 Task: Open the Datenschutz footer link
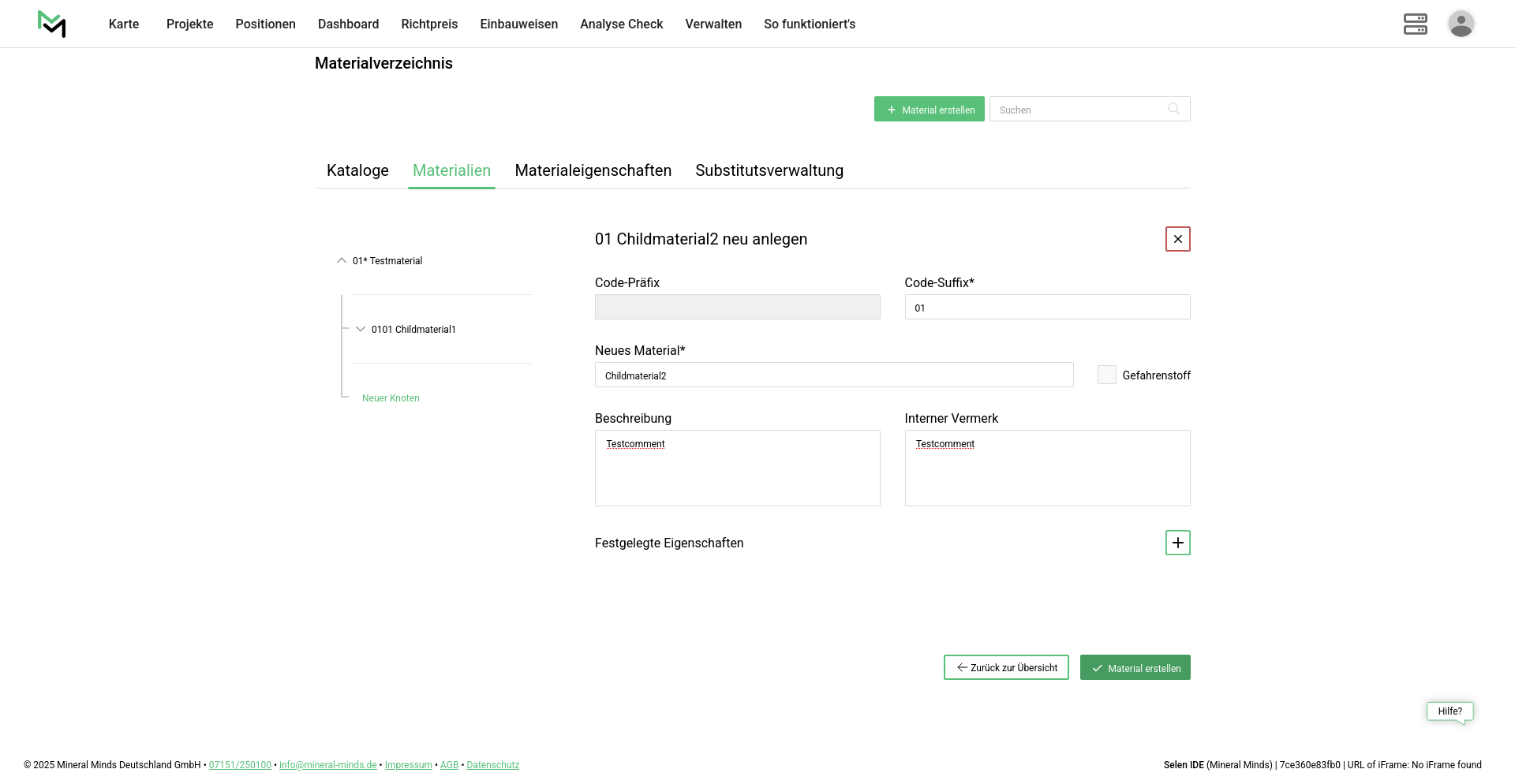click(x=492, y=765)
